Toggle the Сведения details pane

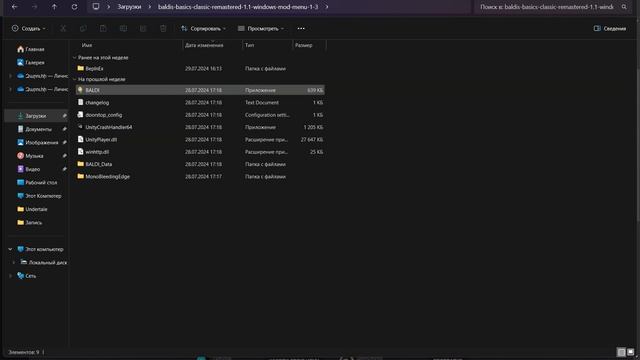[x=610, y=29]
